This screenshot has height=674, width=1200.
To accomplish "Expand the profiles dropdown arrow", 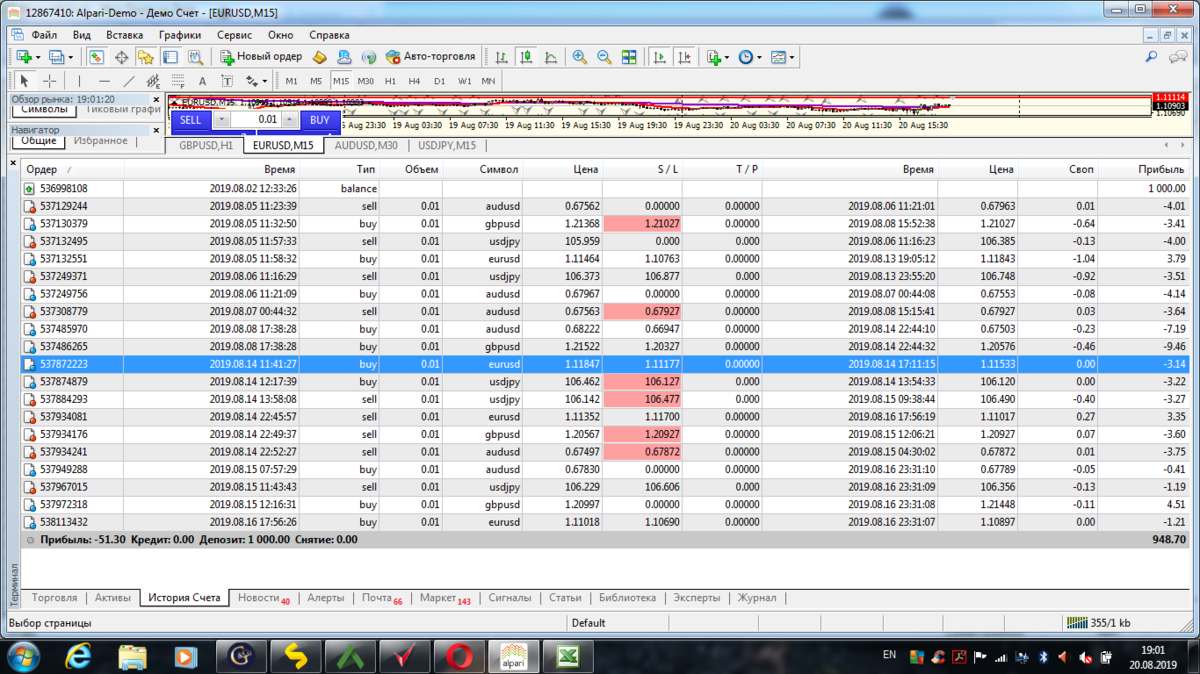I will (71, 57).
